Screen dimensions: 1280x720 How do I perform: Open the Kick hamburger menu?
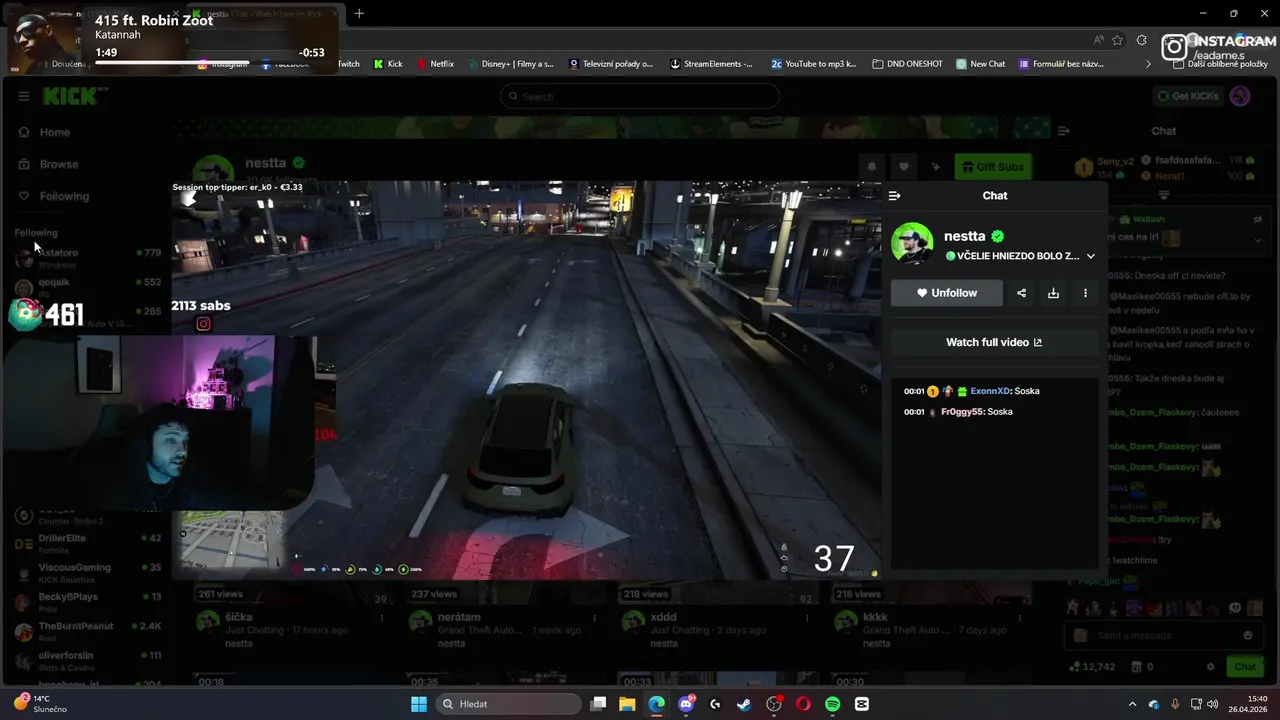tap(23, 96)
